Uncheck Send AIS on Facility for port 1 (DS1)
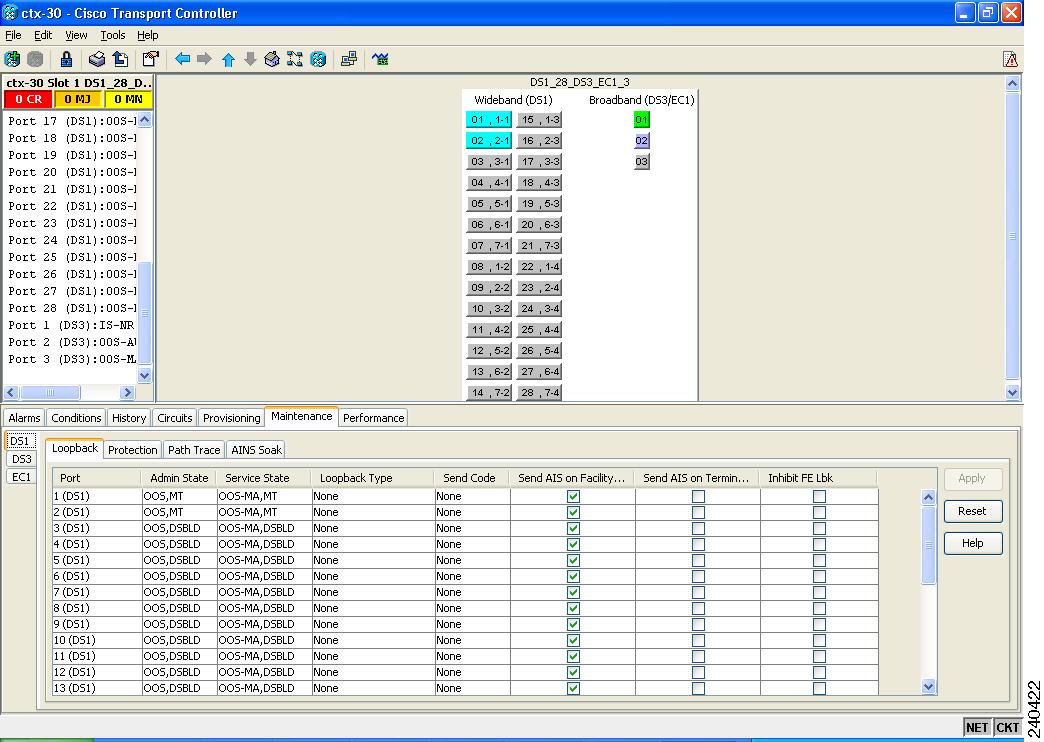Screen dimensions: 1044x742 click(x=573, y=496)
